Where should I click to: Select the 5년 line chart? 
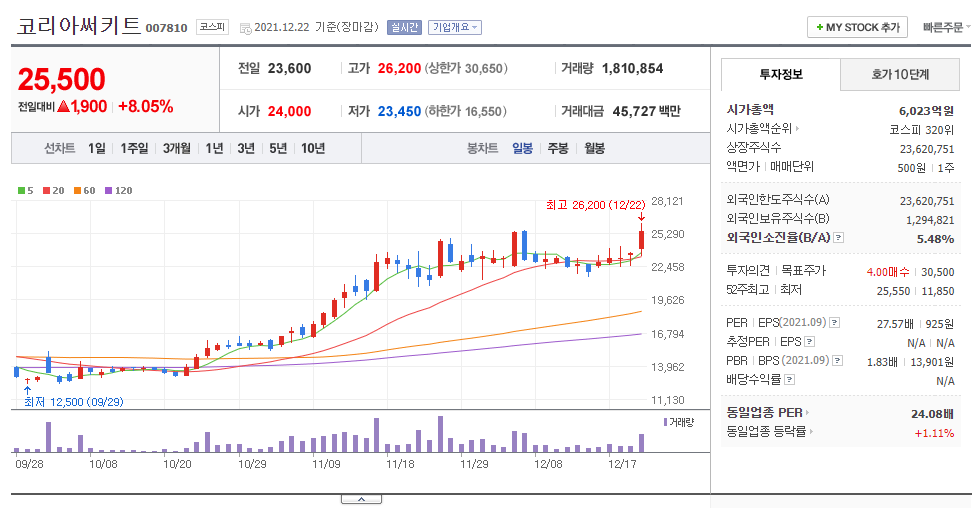pyautogui.click(x=278, y=148)
